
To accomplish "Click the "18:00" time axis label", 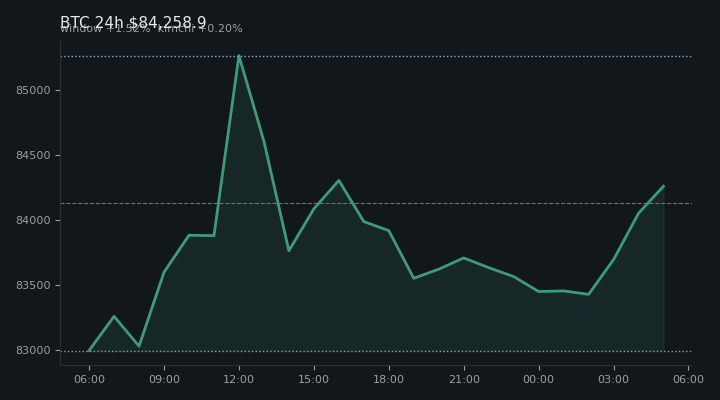I will pos(388,379).
